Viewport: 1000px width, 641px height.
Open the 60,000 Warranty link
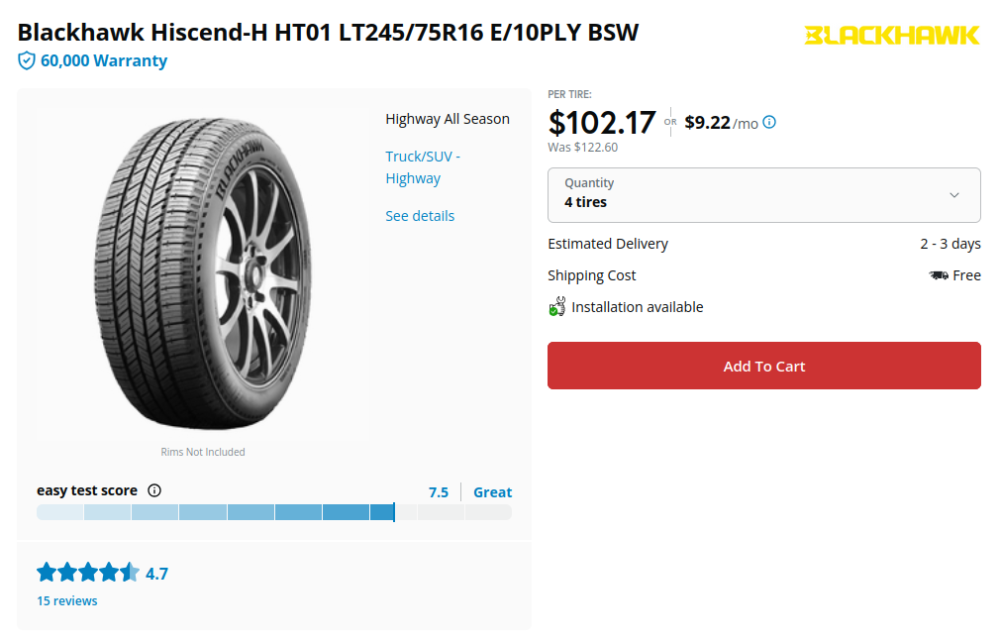click(x=104, y=61)
